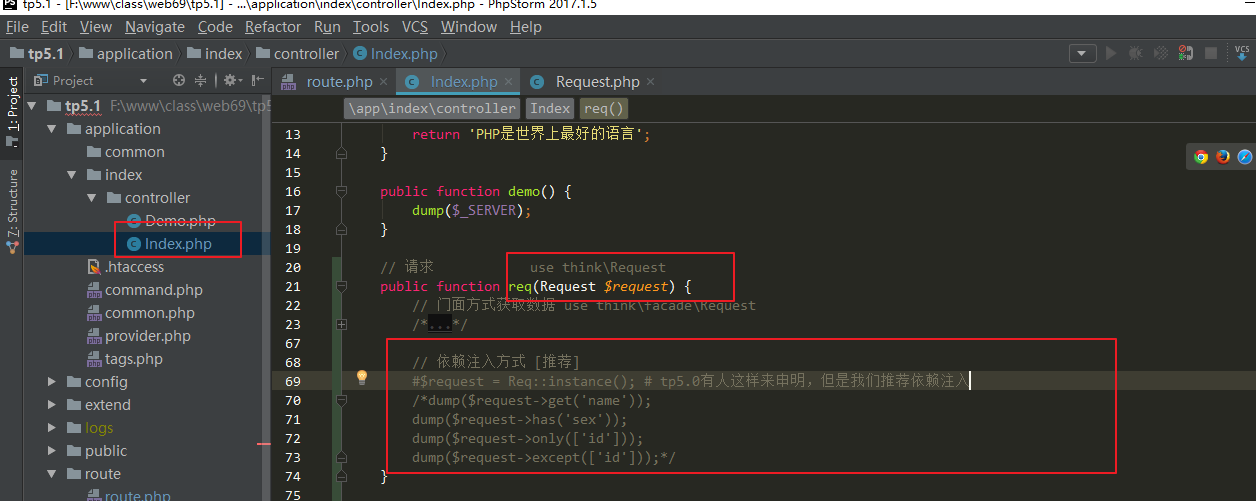Collapse all in the Project panel

point(201,80)
